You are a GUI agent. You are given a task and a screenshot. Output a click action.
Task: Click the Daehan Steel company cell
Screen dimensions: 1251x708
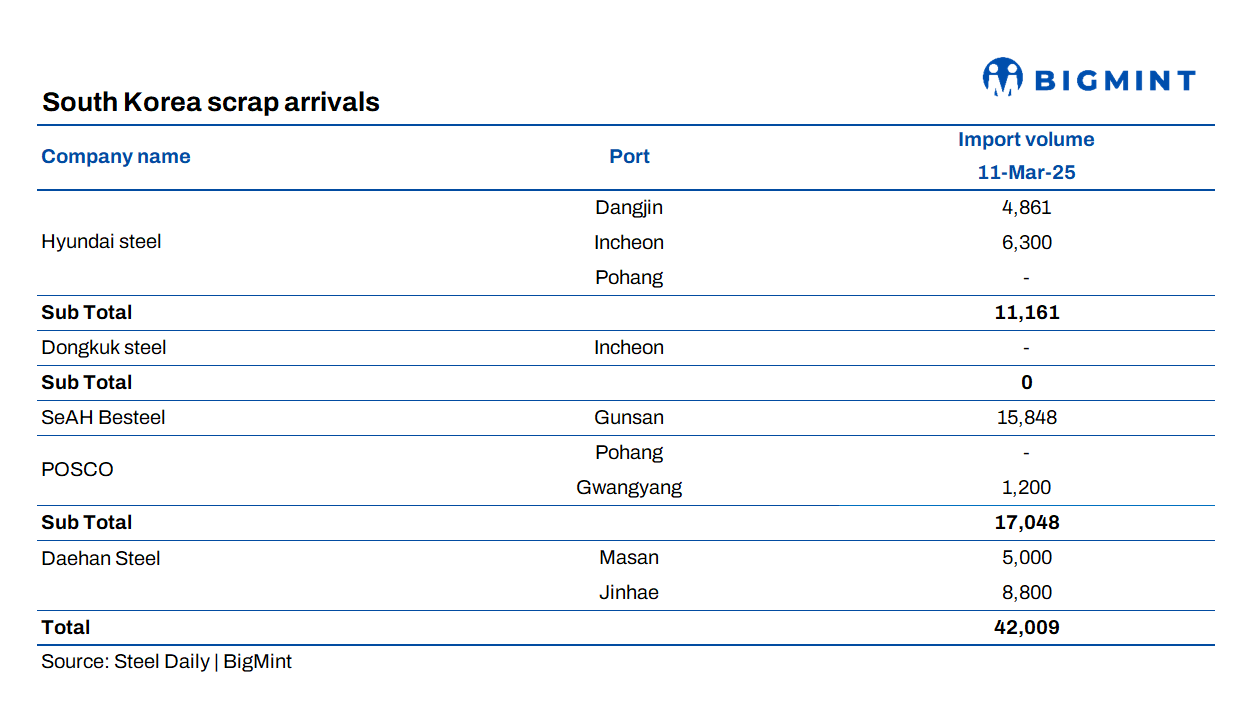(101, 558)
